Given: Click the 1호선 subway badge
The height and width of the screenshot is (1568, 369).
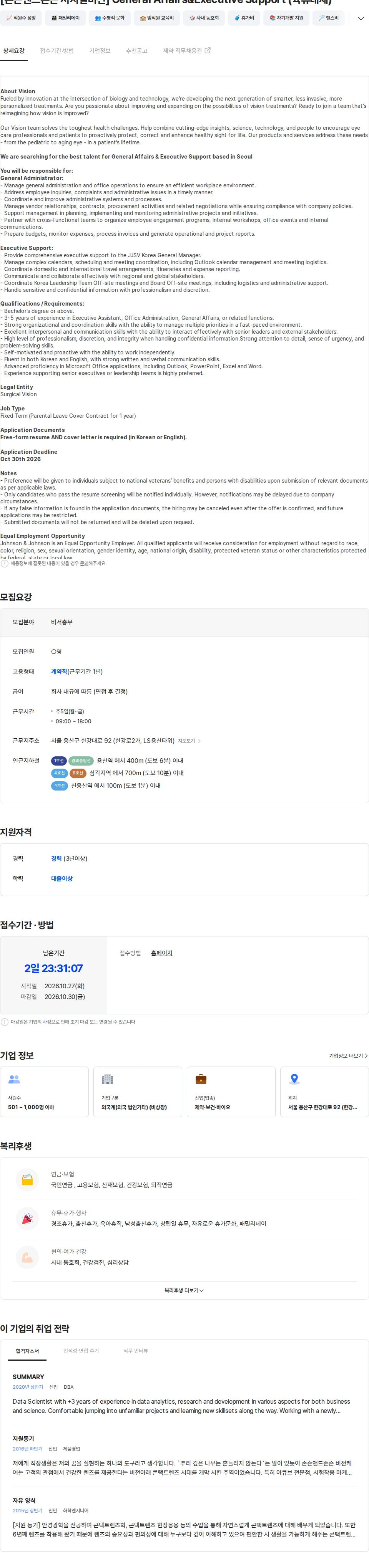Looking at the screenshot, I should (x=58, y=761).
